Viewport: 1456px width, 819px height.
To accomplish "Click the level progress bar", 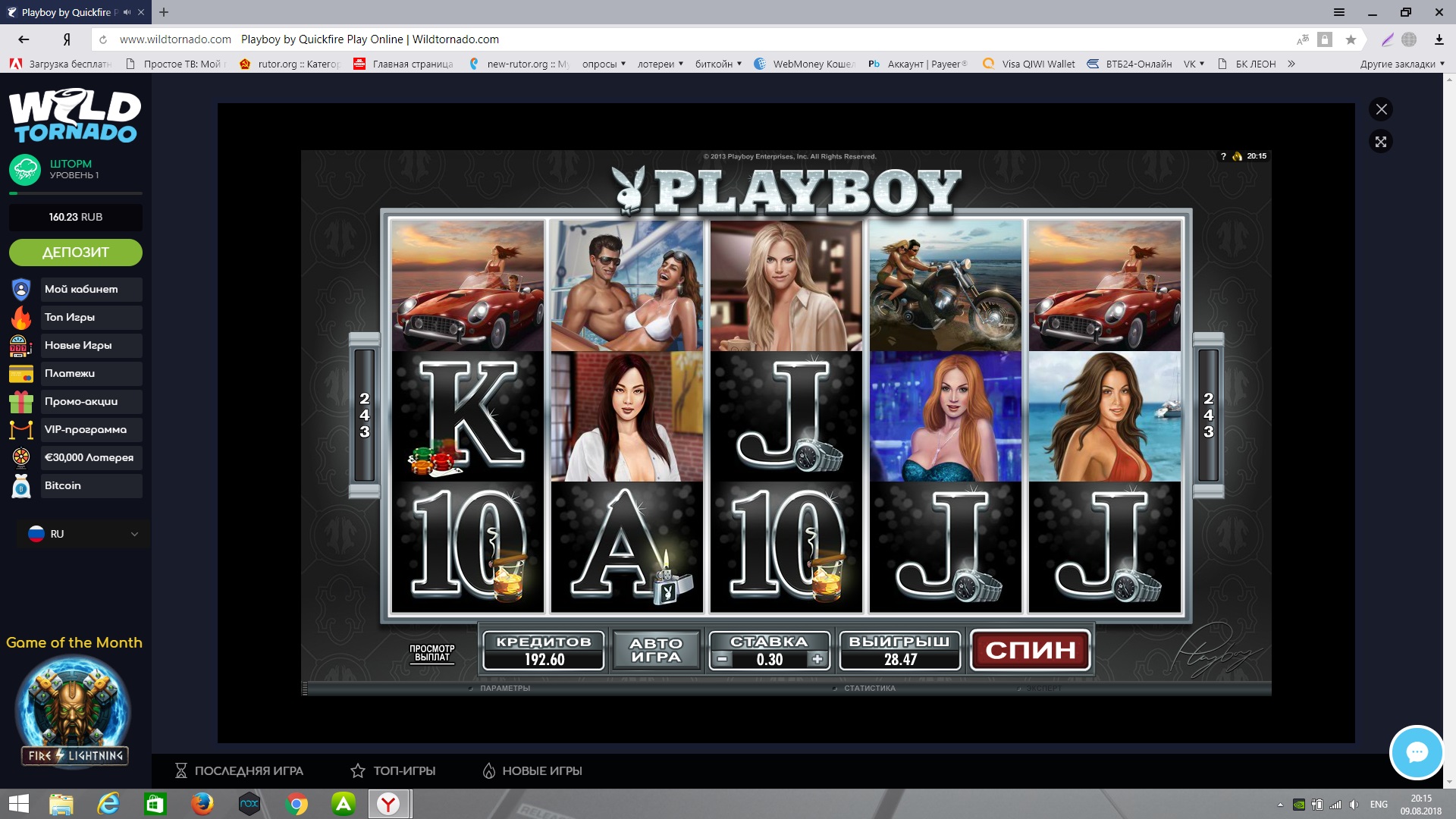I will coord(76,194).
